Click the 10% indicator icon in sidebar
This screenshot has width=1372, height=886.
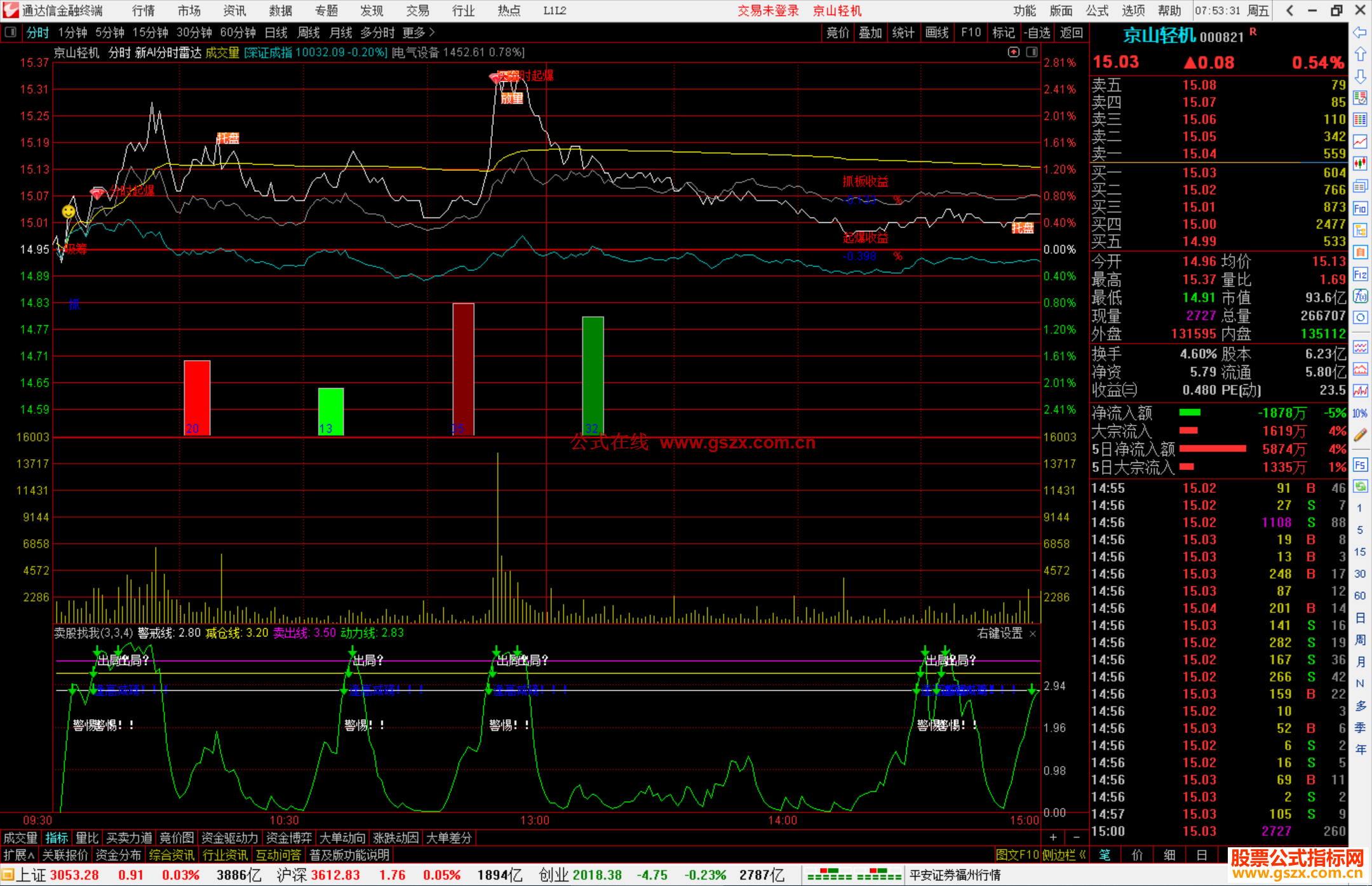pyautogui.click(x=1360, y=413)
